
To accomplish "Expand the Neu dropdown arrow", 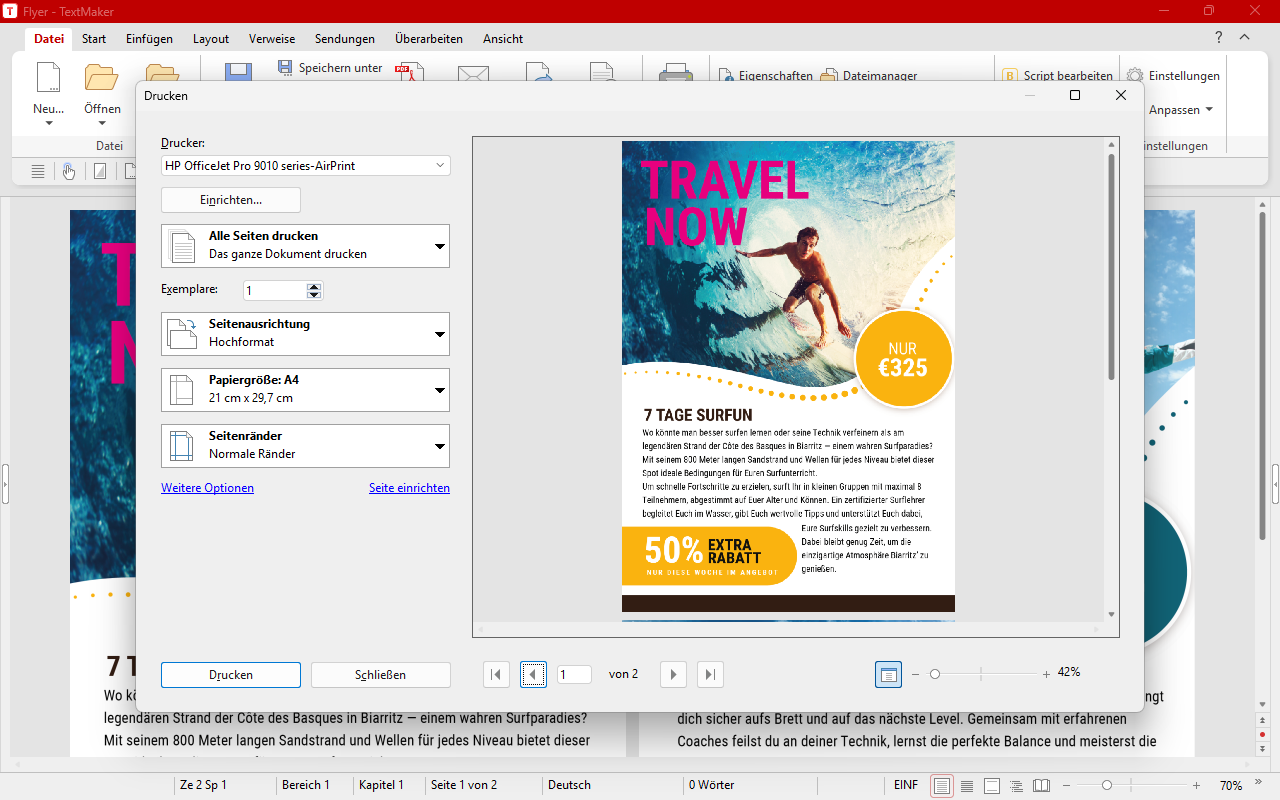I will click(48, 124).
